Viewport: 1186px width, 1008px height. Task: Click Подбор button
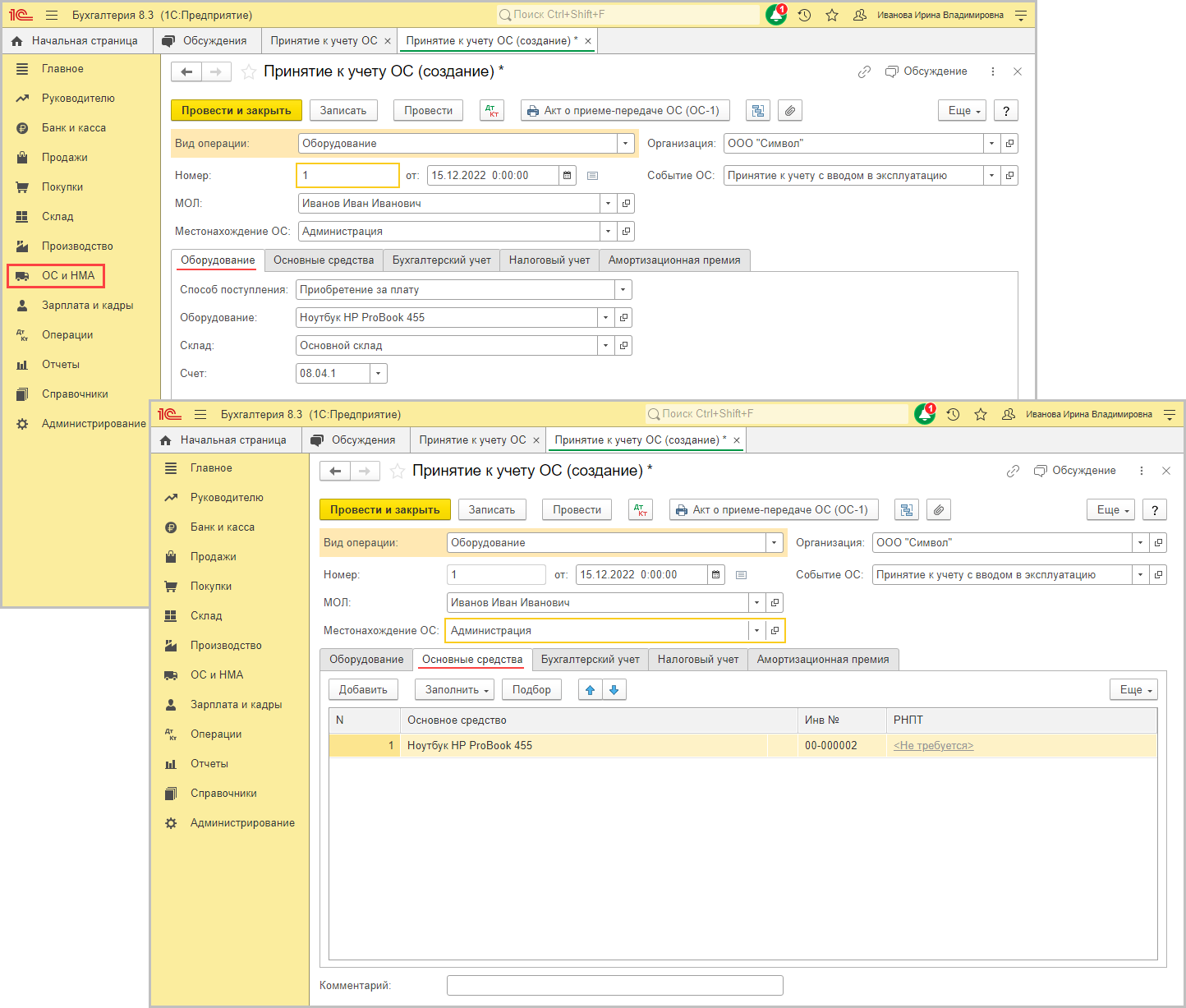coord(532,689)
